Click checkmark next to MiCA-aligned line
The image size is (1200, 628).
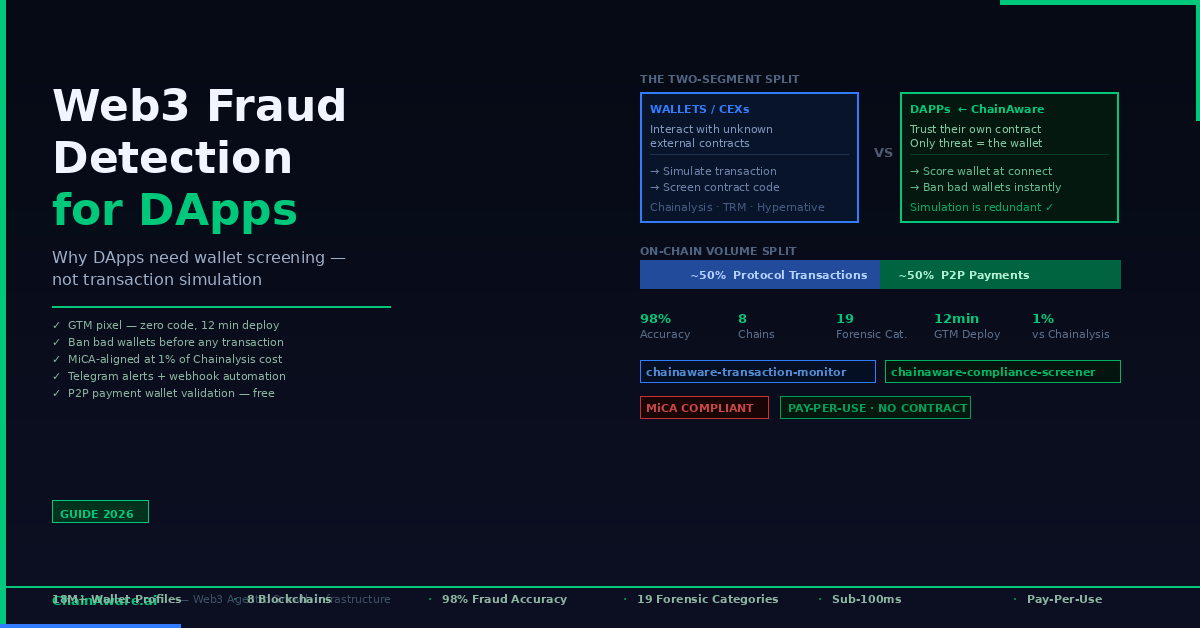[56, 360]
